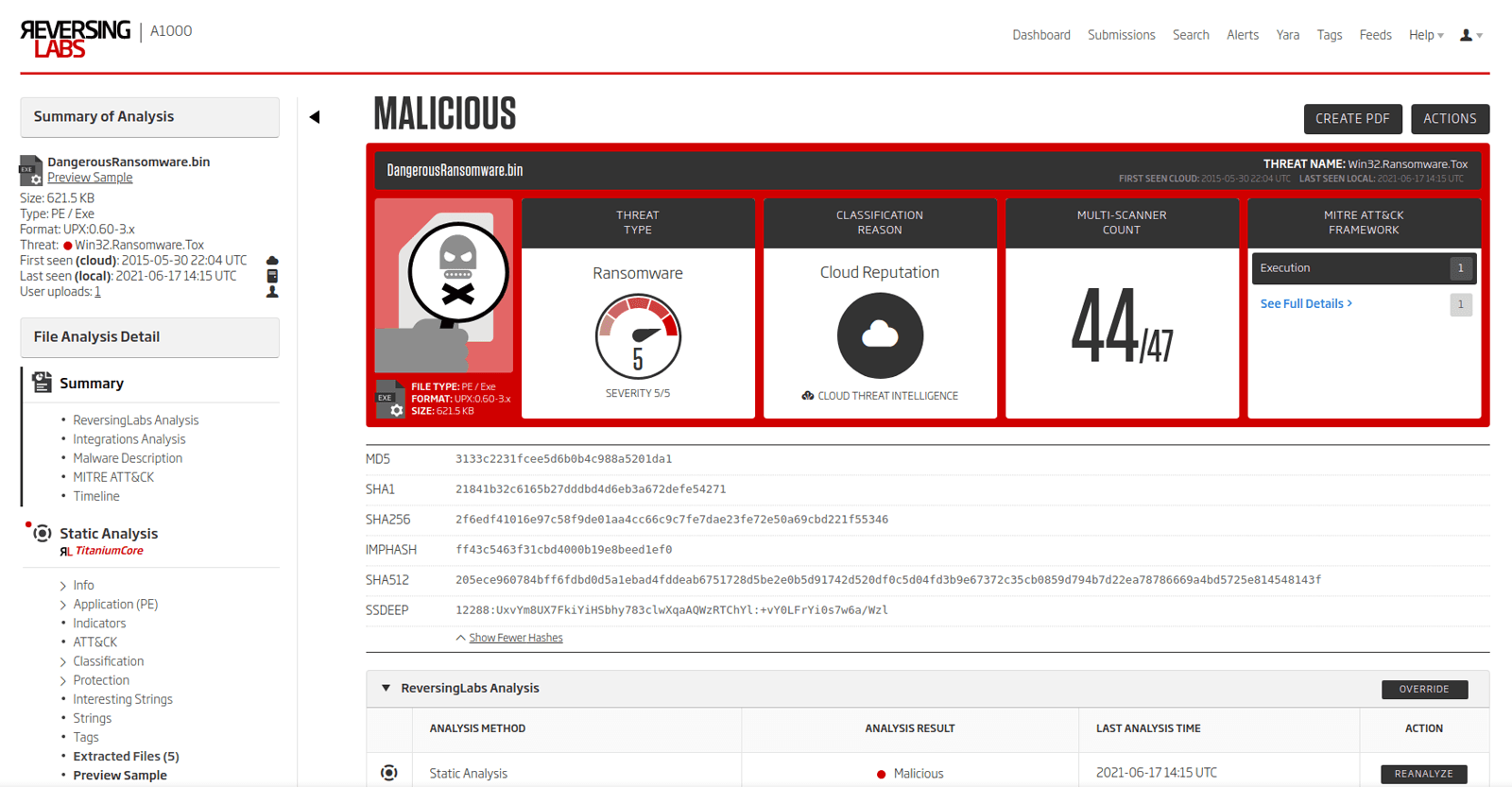
Task: Open See Full Details link
Action: point(1305,303)
